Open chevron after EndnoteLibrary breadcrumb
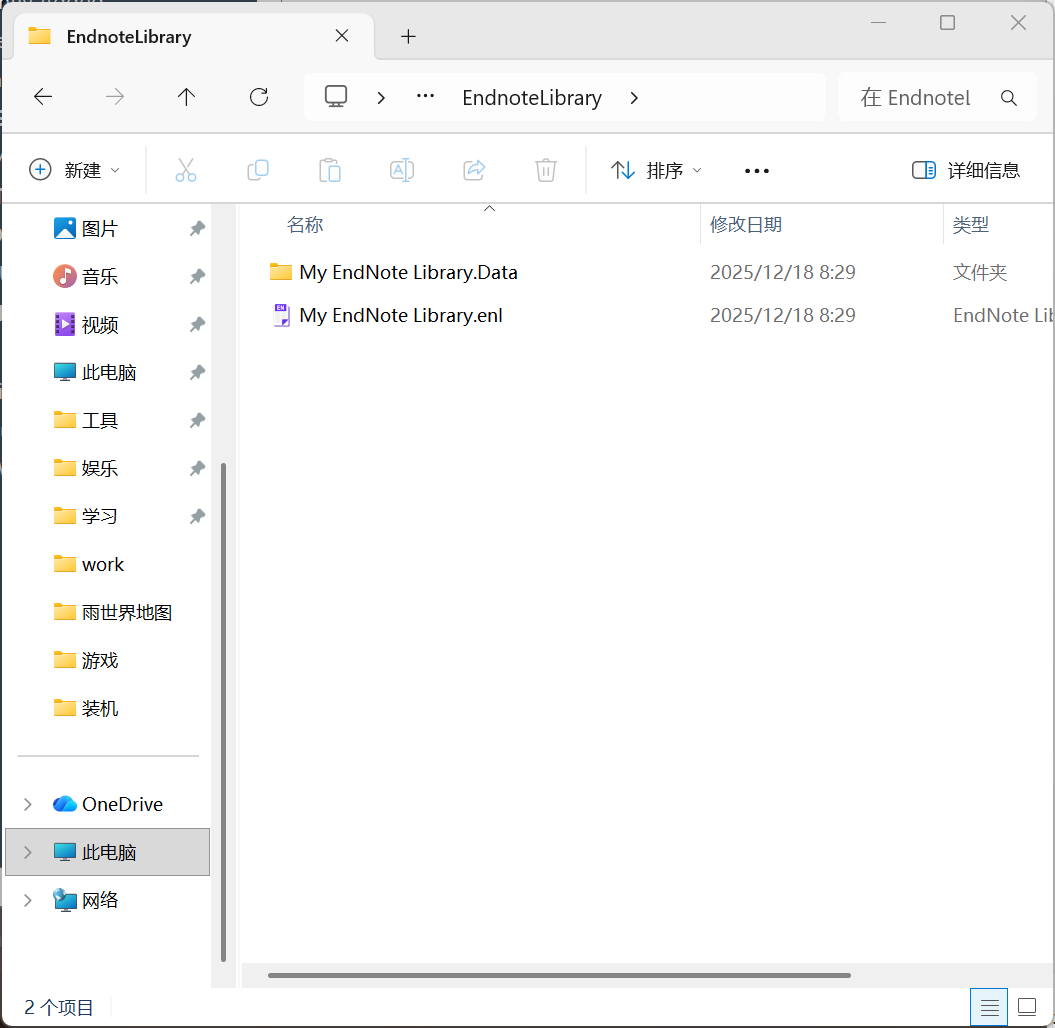The height and width of the screenshot is (1028, 1055). [634, 98]
